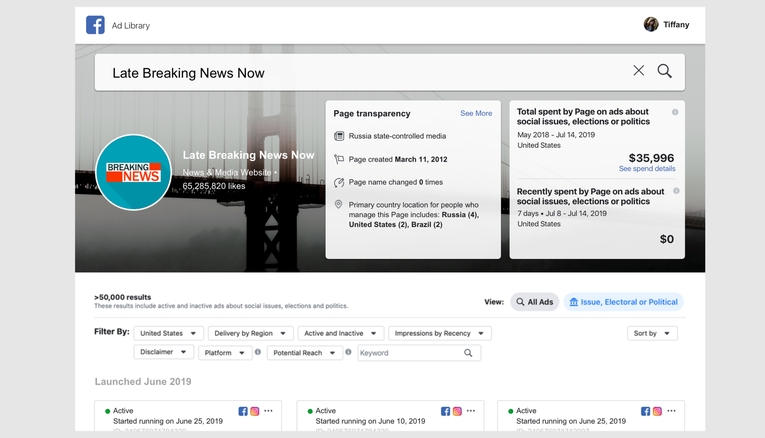This screenshot has width=765, height=438.
Task: Click info icon beside Total spent by Page
Action: coord(675,112)
